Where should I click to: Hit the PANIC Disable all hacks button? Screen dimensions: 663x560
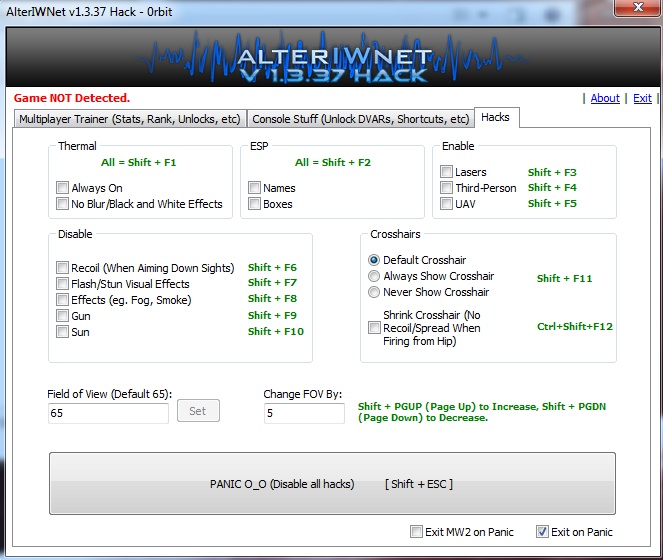pos(332,483)
